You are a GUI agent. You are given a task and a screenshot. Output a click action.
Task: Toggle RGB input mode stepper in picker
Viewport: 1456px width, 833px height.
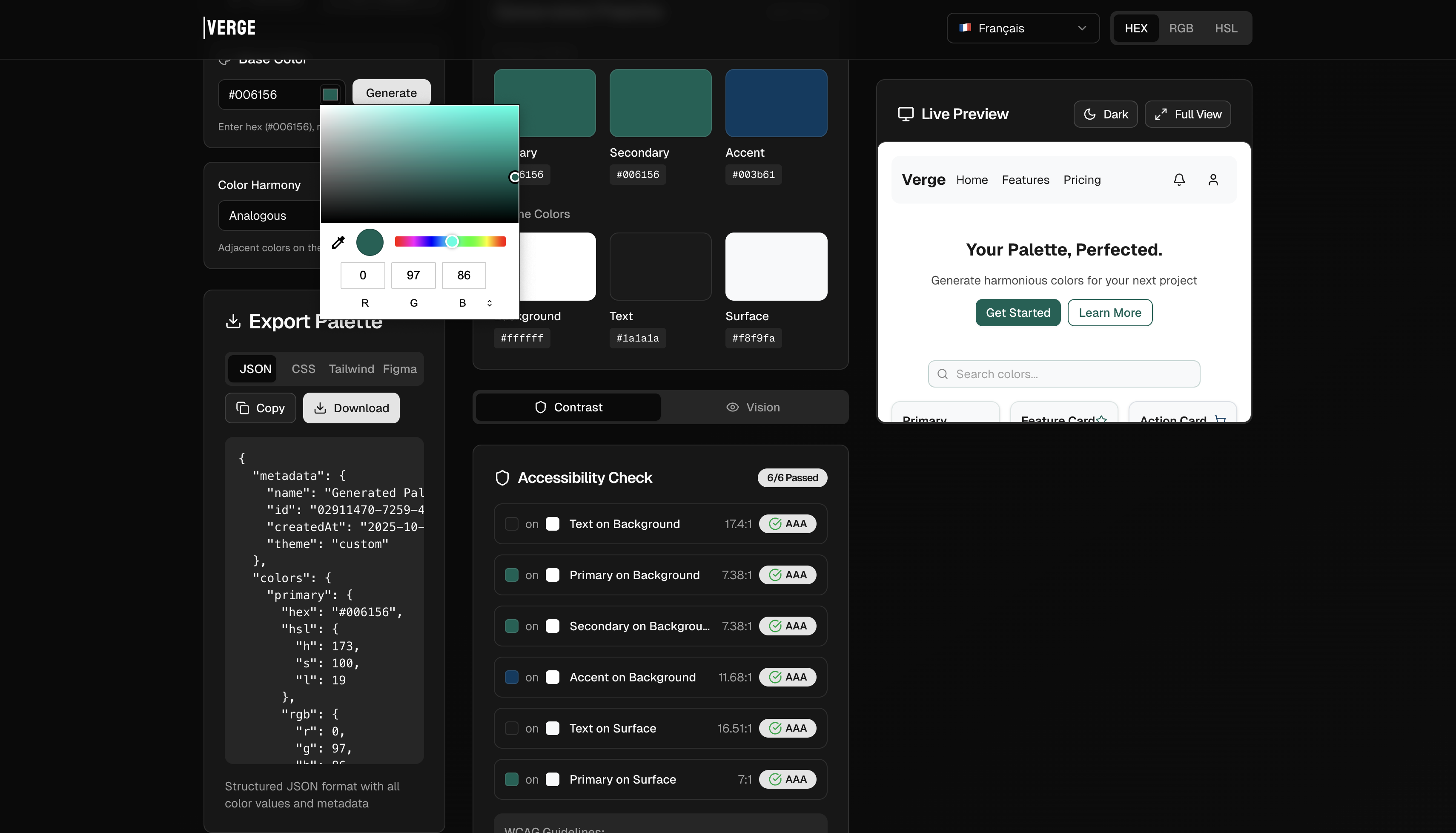point(489,303)
